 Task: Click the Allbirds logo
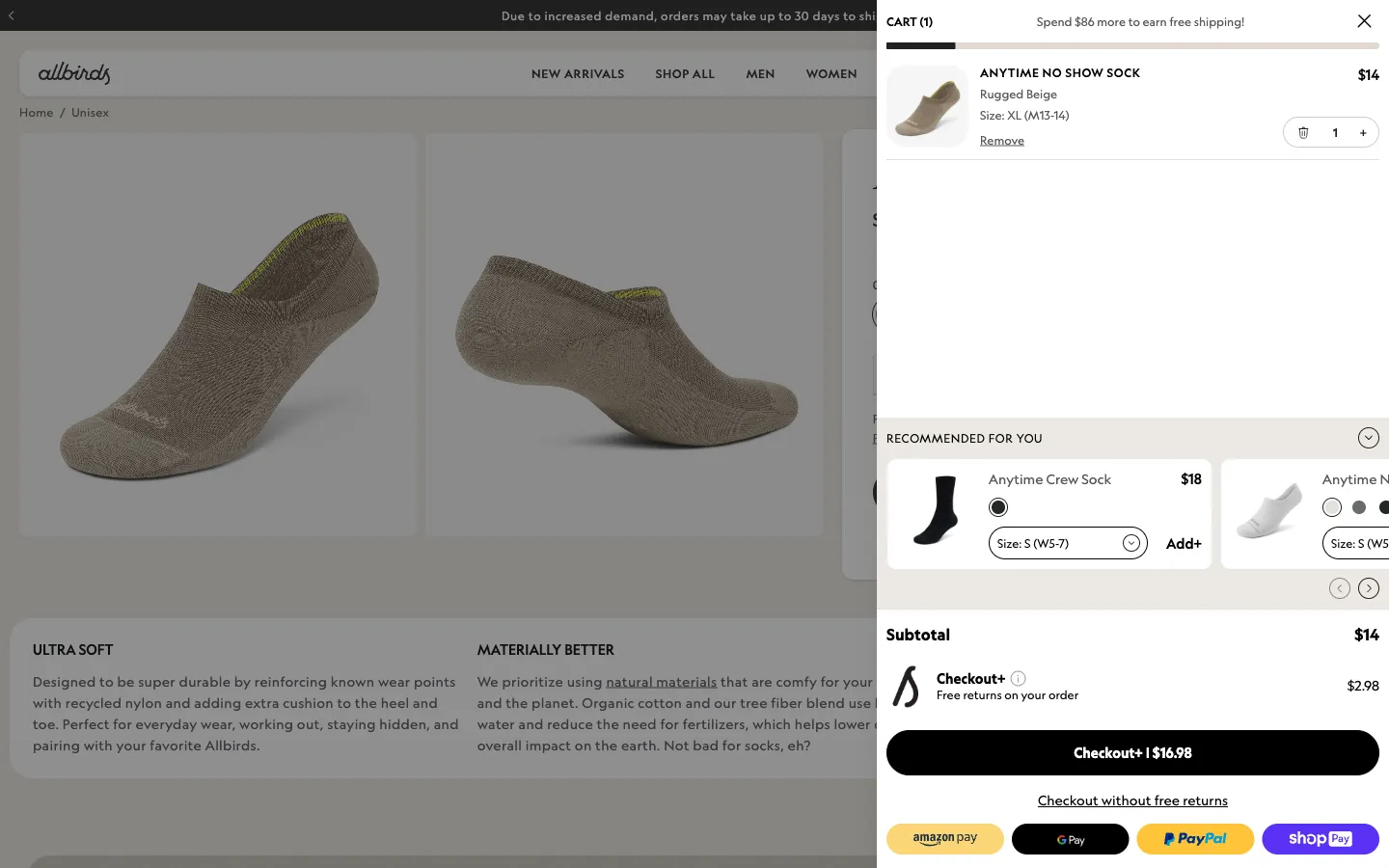pos(74,73)
